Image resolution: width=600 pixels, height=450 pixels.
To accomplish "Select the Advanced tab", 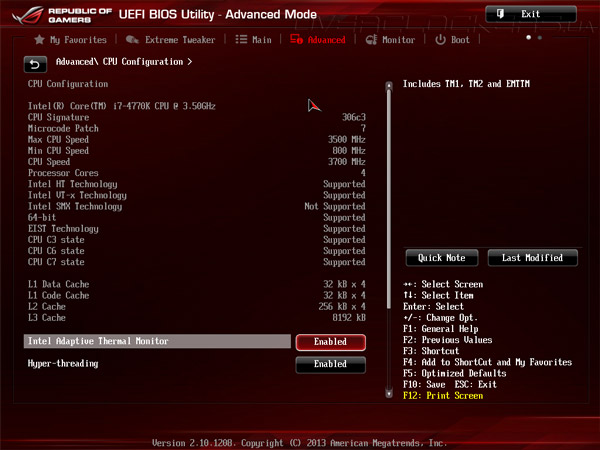I will [318, 39].
